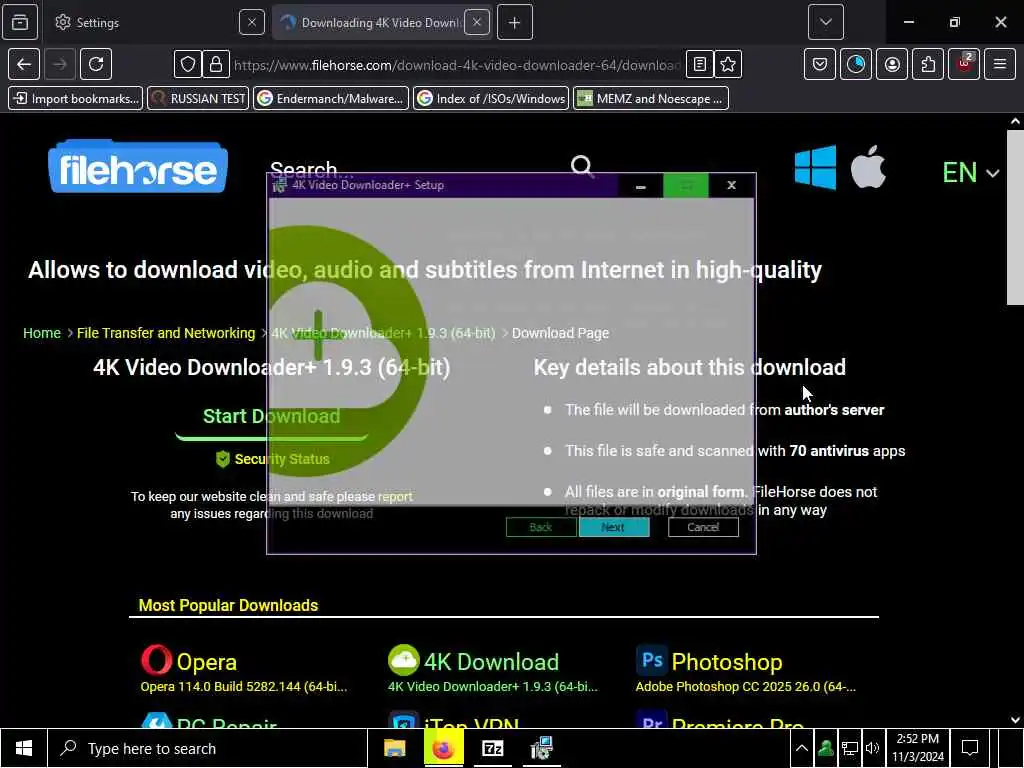Open the red uBlock extension icon
Viewport: 1024px width, 768px height.
(x=964, y=64)
